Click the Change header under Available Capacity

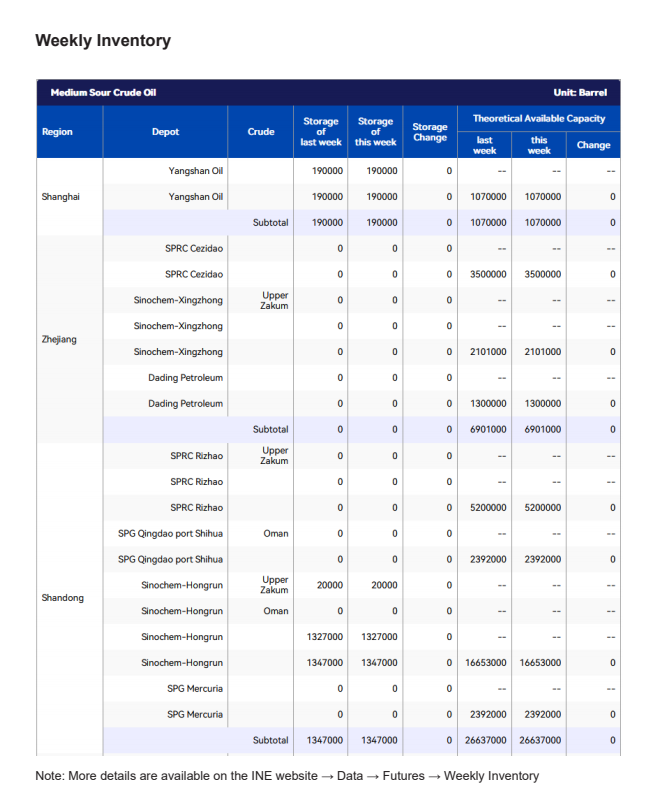click(594, 145)
